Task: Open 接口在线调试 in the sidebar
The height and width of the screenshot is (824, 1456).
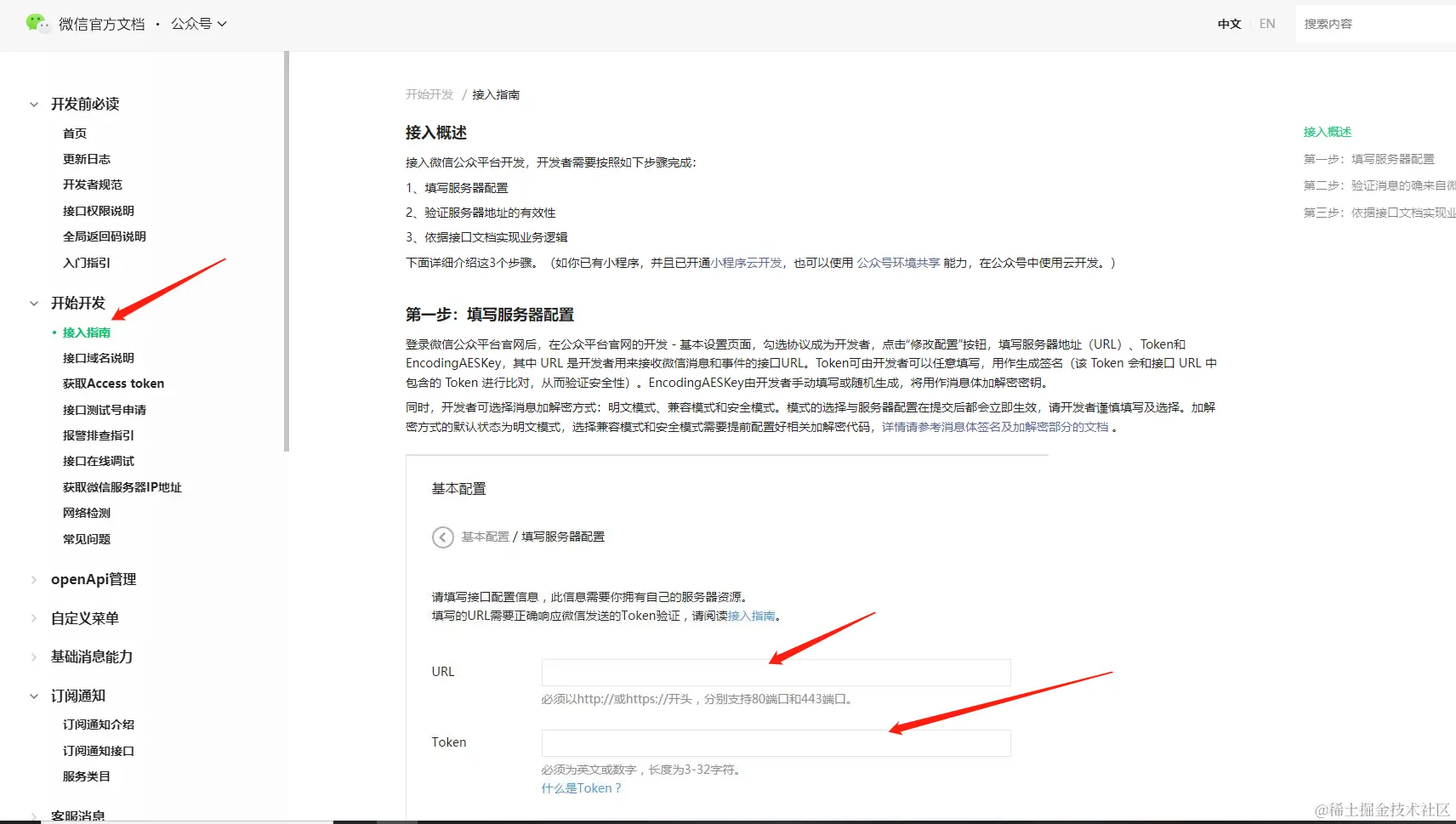Action: coord(99,461)
